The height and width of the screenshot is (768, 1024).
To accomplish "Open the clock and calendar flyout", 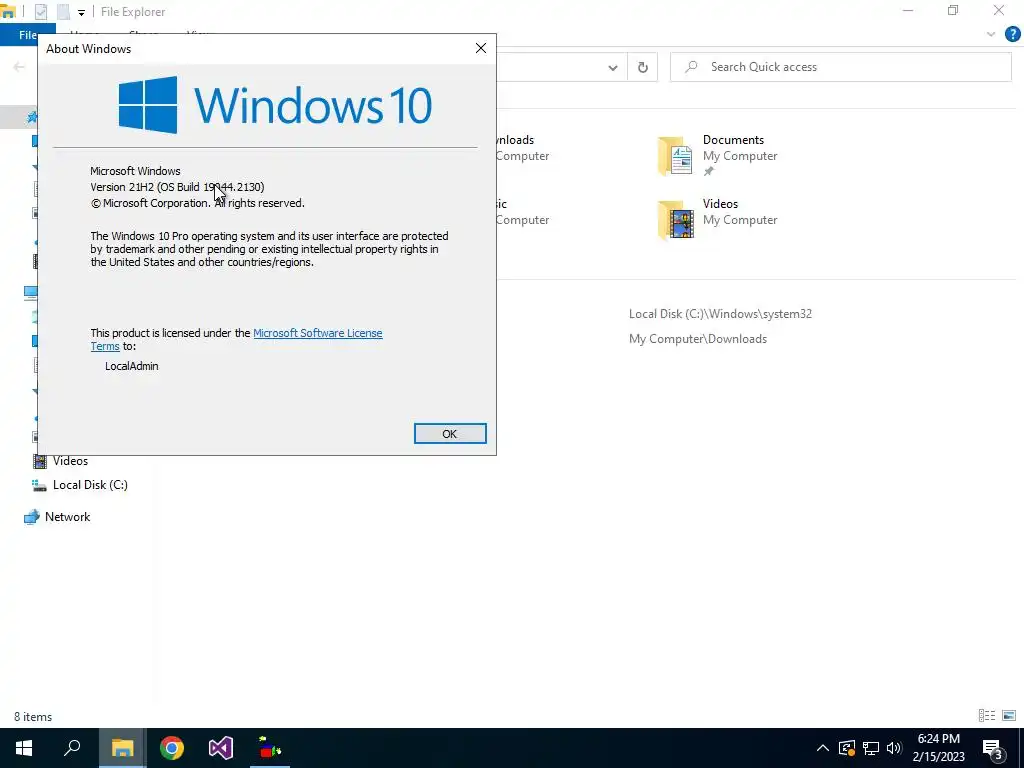I will (938, 748).
